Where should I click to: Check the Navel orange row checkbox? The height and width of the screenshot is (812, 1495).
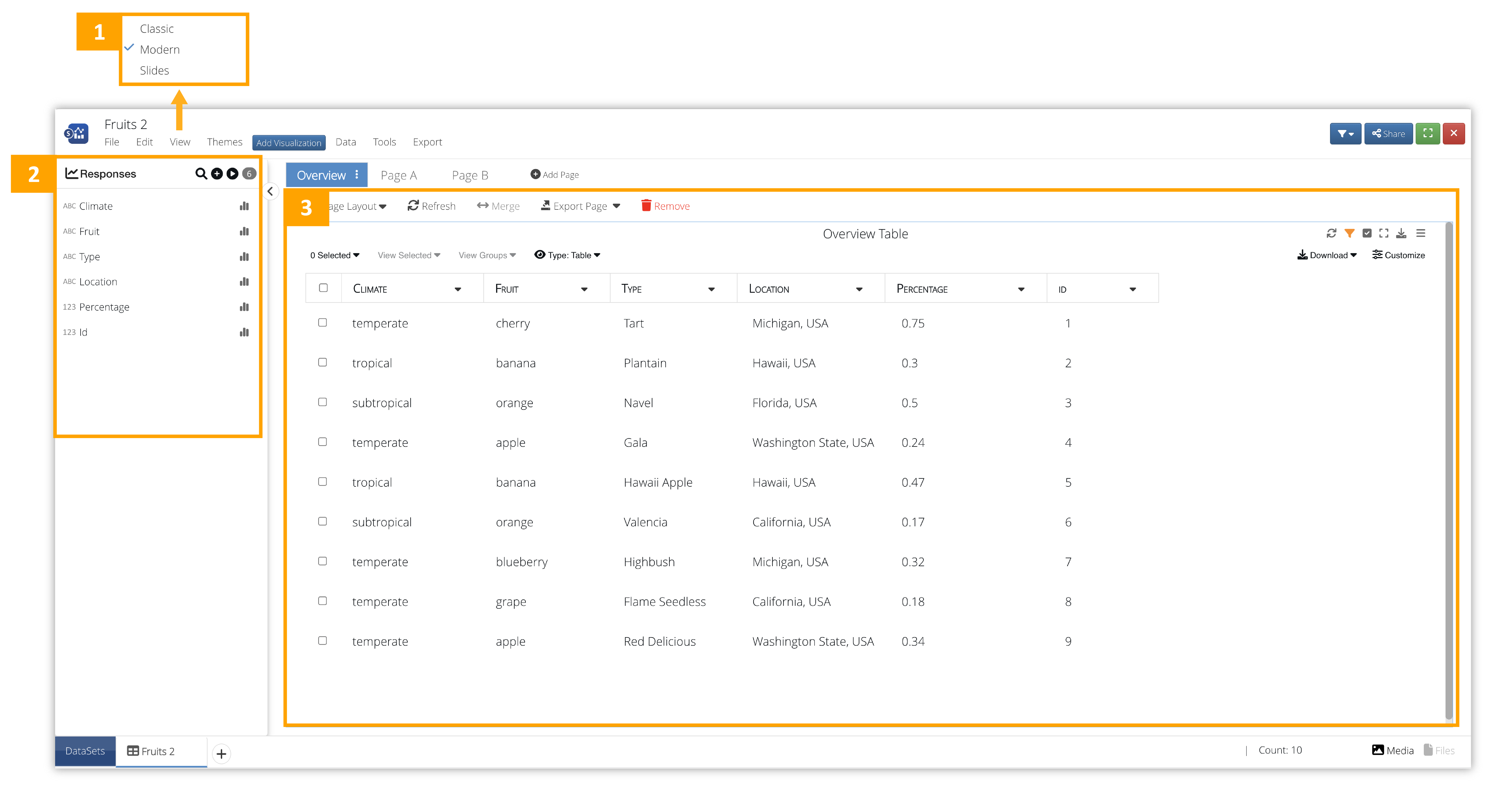coord(323,402)
